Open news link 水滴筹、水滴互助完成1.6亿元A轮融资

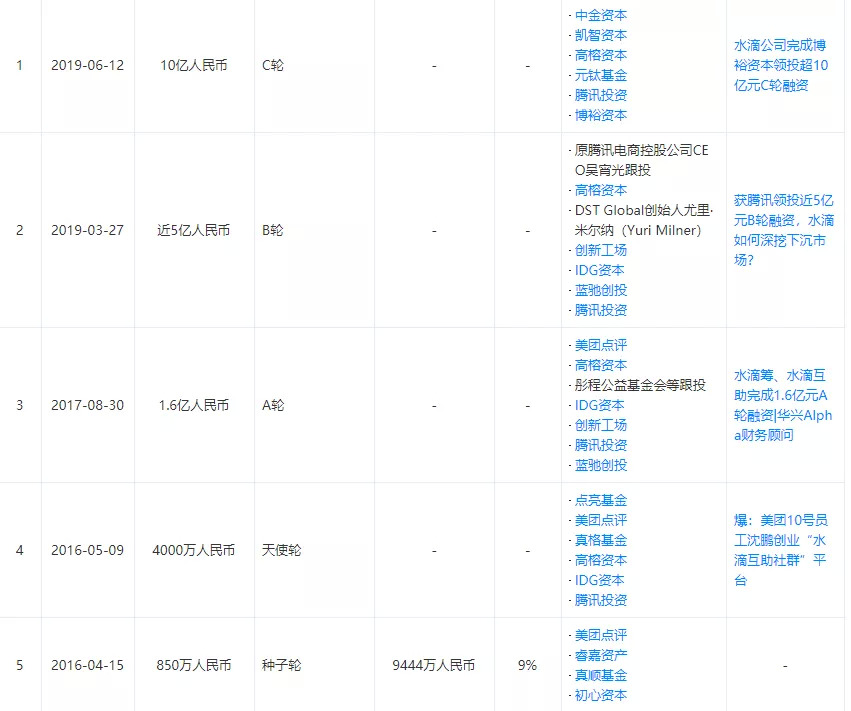click(783, 405)
